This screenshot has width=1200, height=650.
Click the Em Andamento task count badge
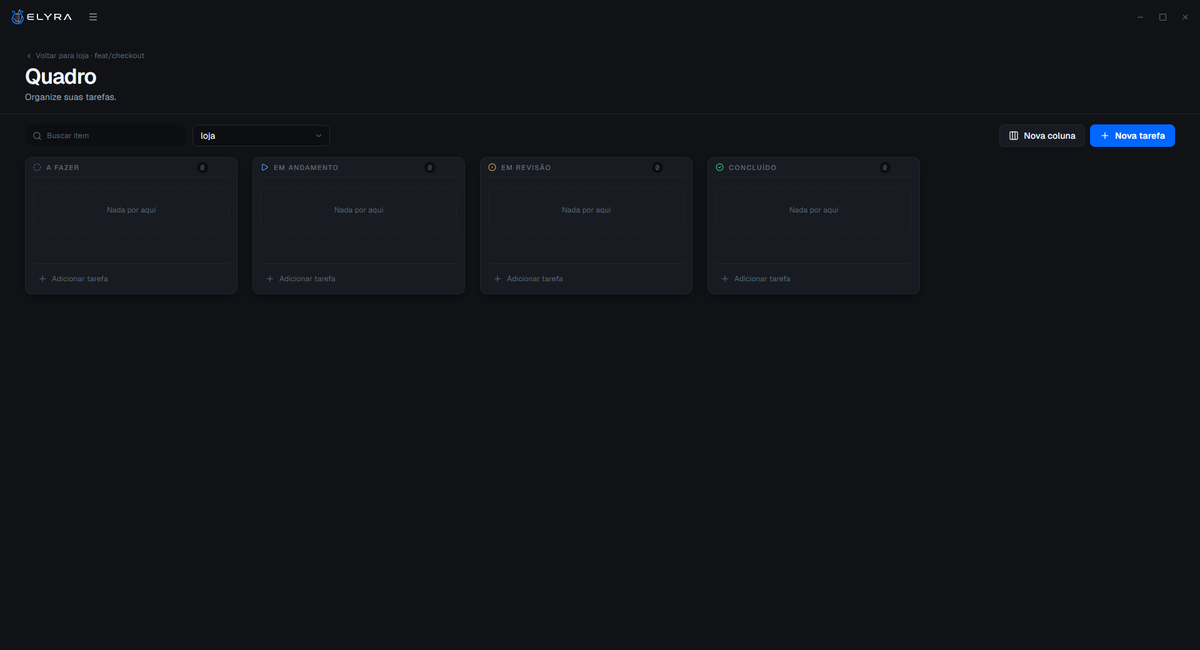tap(430, 168)
